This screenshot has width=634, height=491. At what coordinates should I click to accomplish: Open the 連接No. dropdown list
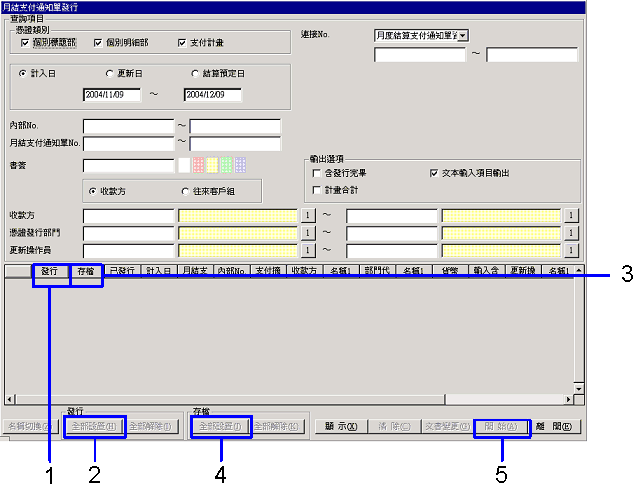click(x=463, y=36)
